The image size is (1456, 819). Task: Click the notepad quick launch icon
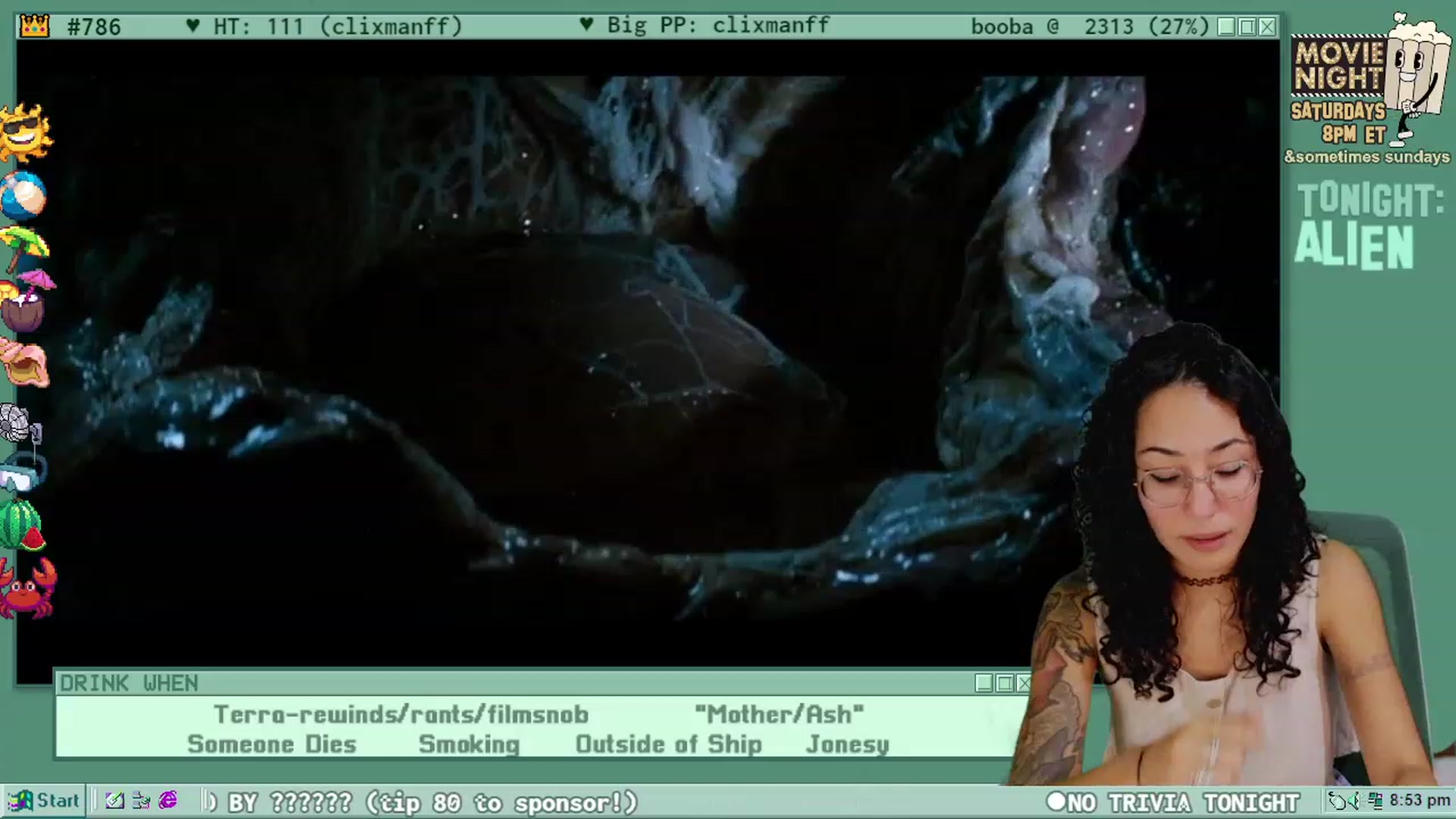pyautogui.click(x=115, y=801)
